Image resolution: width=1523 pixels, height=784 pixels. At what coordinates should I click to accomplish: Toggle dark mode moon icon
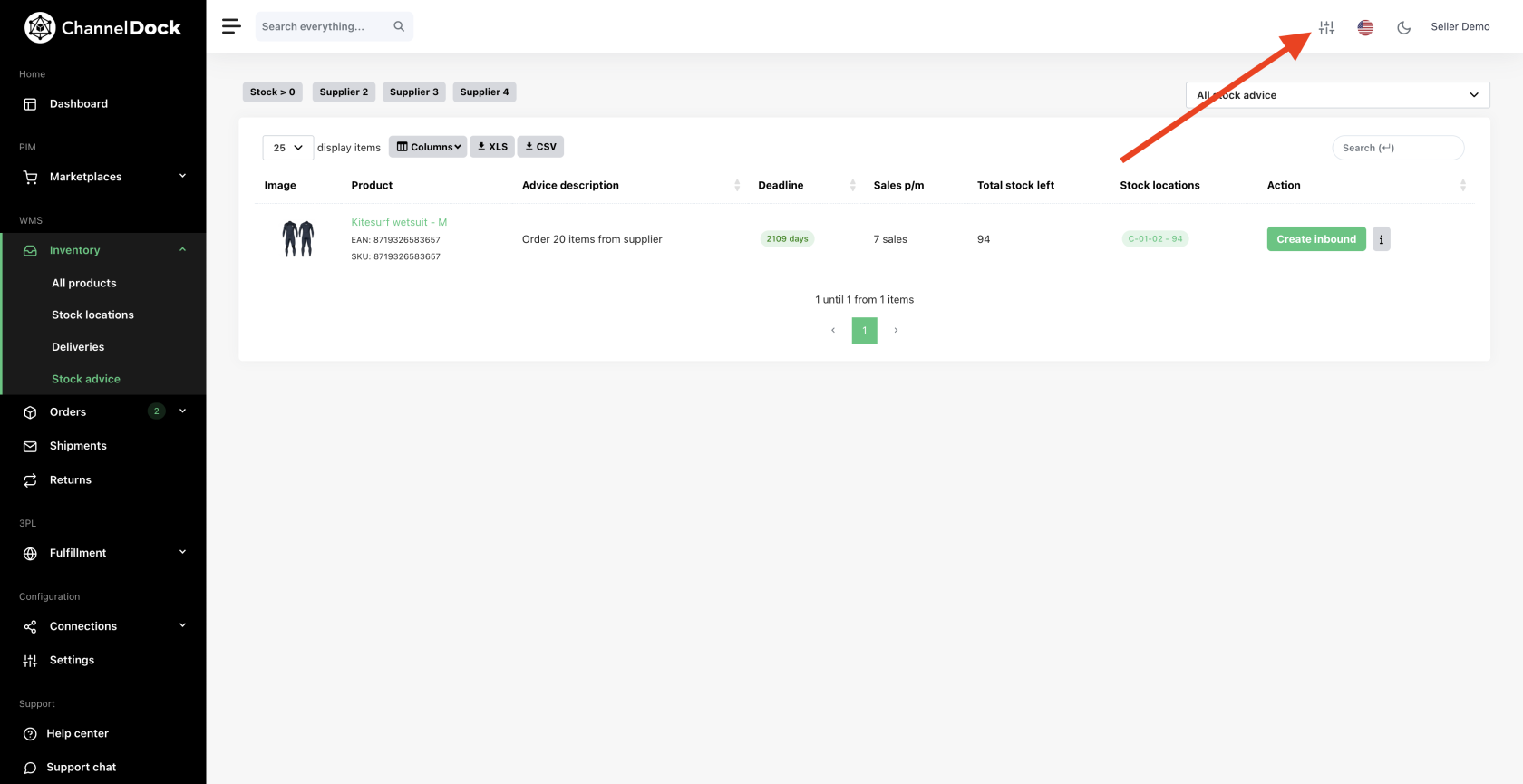pyautogui.click(x=1404, y=27)
